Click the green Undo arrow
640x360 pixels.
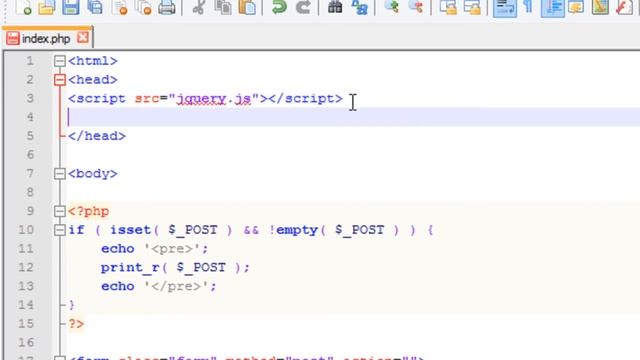tap(279, 7)
